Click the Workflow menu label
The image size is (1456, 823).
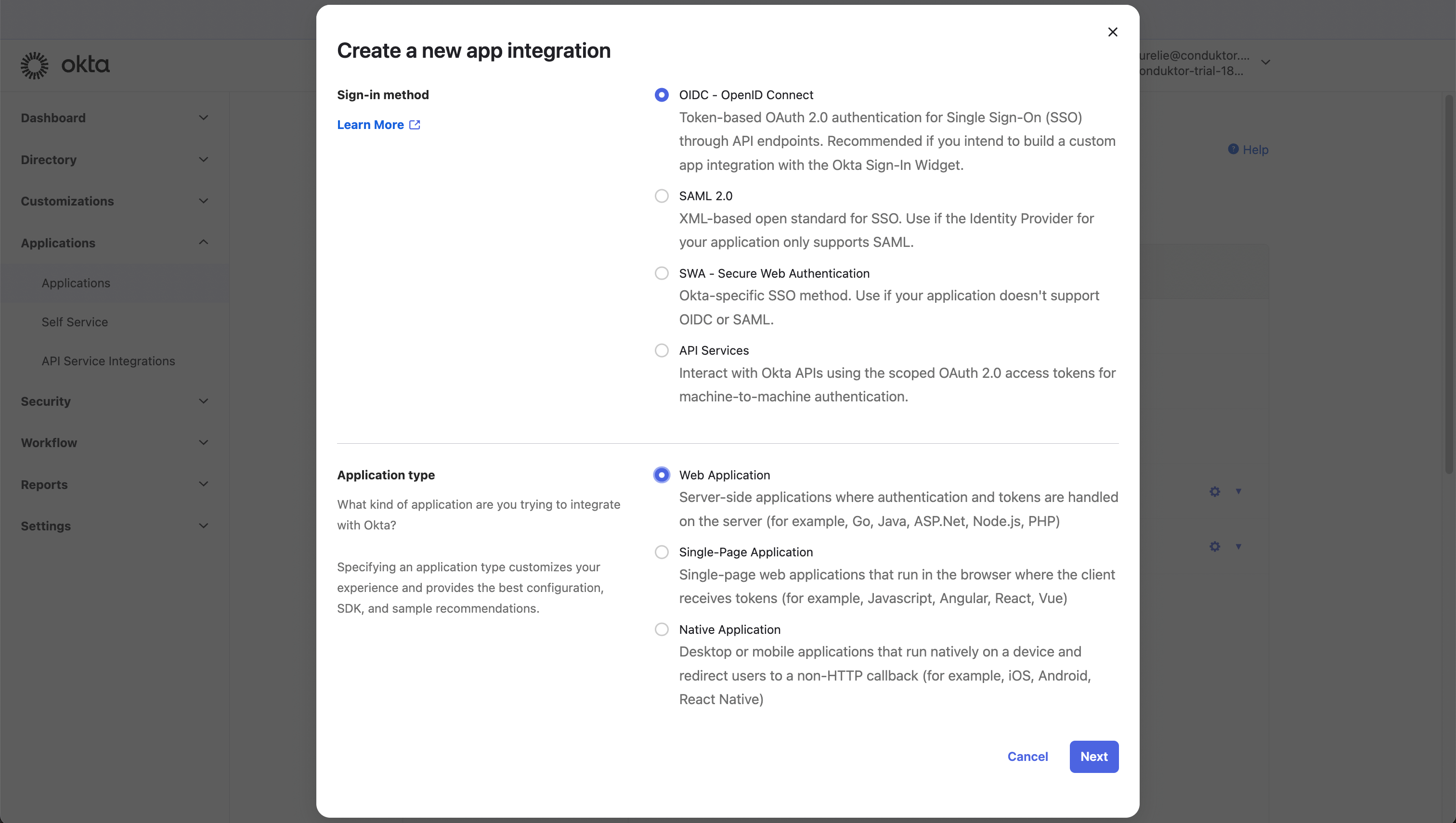(49, 443)
